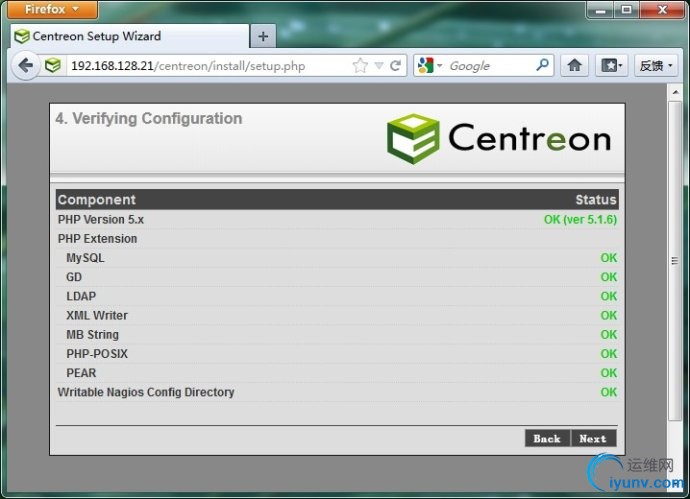Select the 'PHP Extension' heading row
This screenshot has height=499, width=690.
[x=97, y=238]
